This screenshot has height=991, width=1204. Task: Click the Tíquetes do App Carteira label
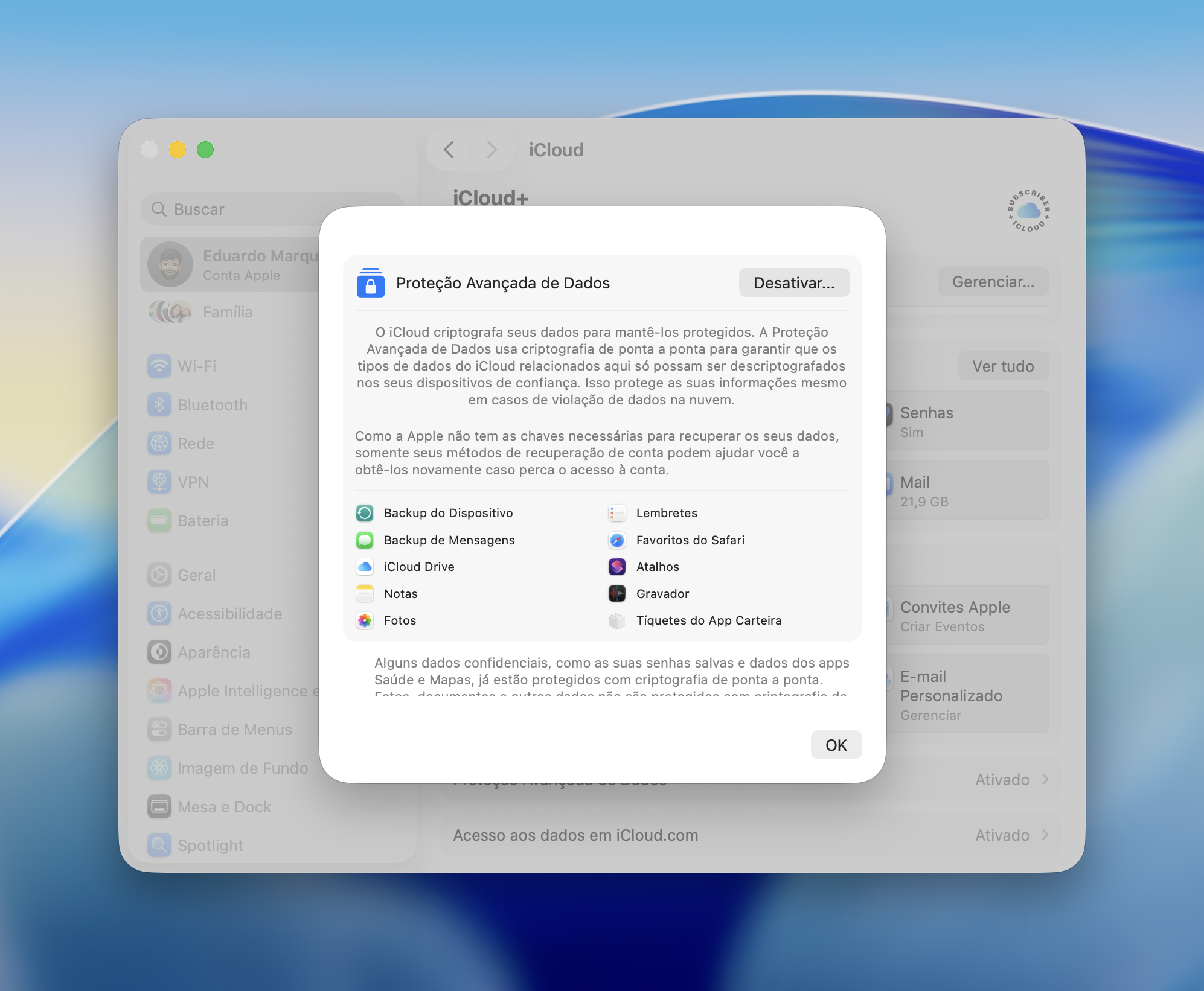[x=709, y=620]
